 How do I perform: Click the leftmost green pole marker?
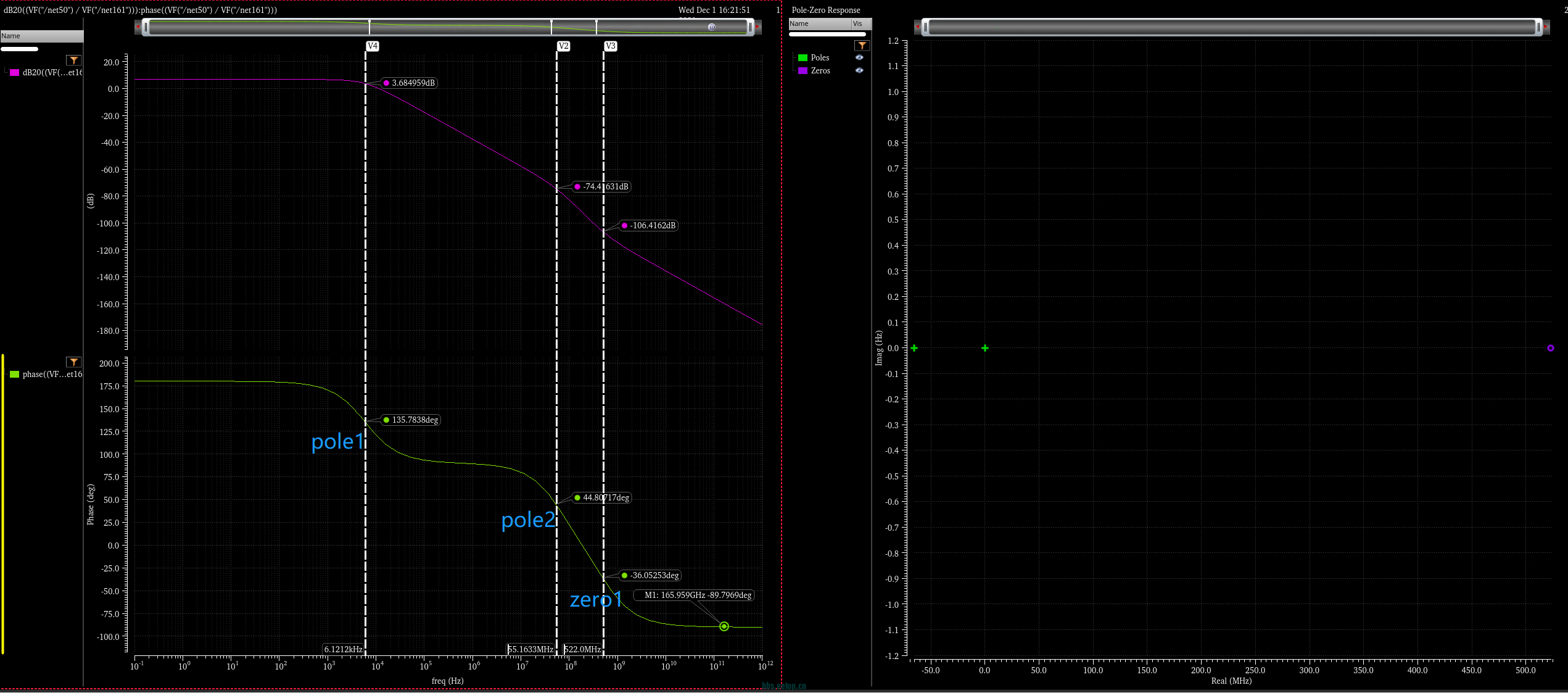(914, 348)
